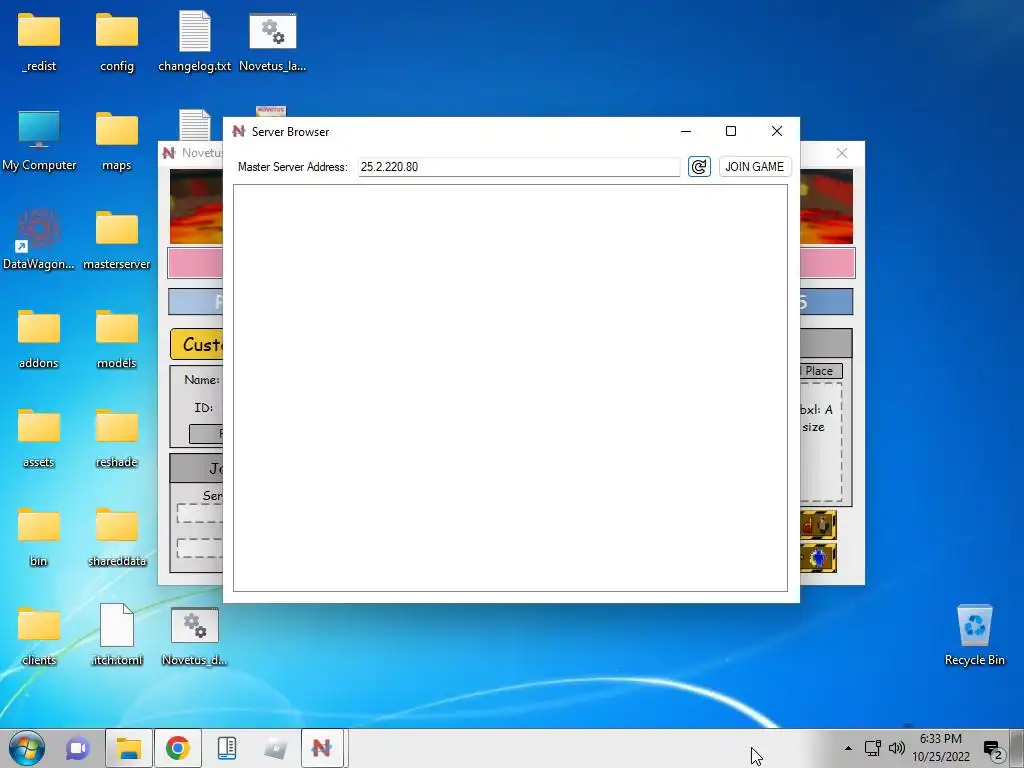Open the config folder on desktop
Screen dimensions: 1024x768
117,41
